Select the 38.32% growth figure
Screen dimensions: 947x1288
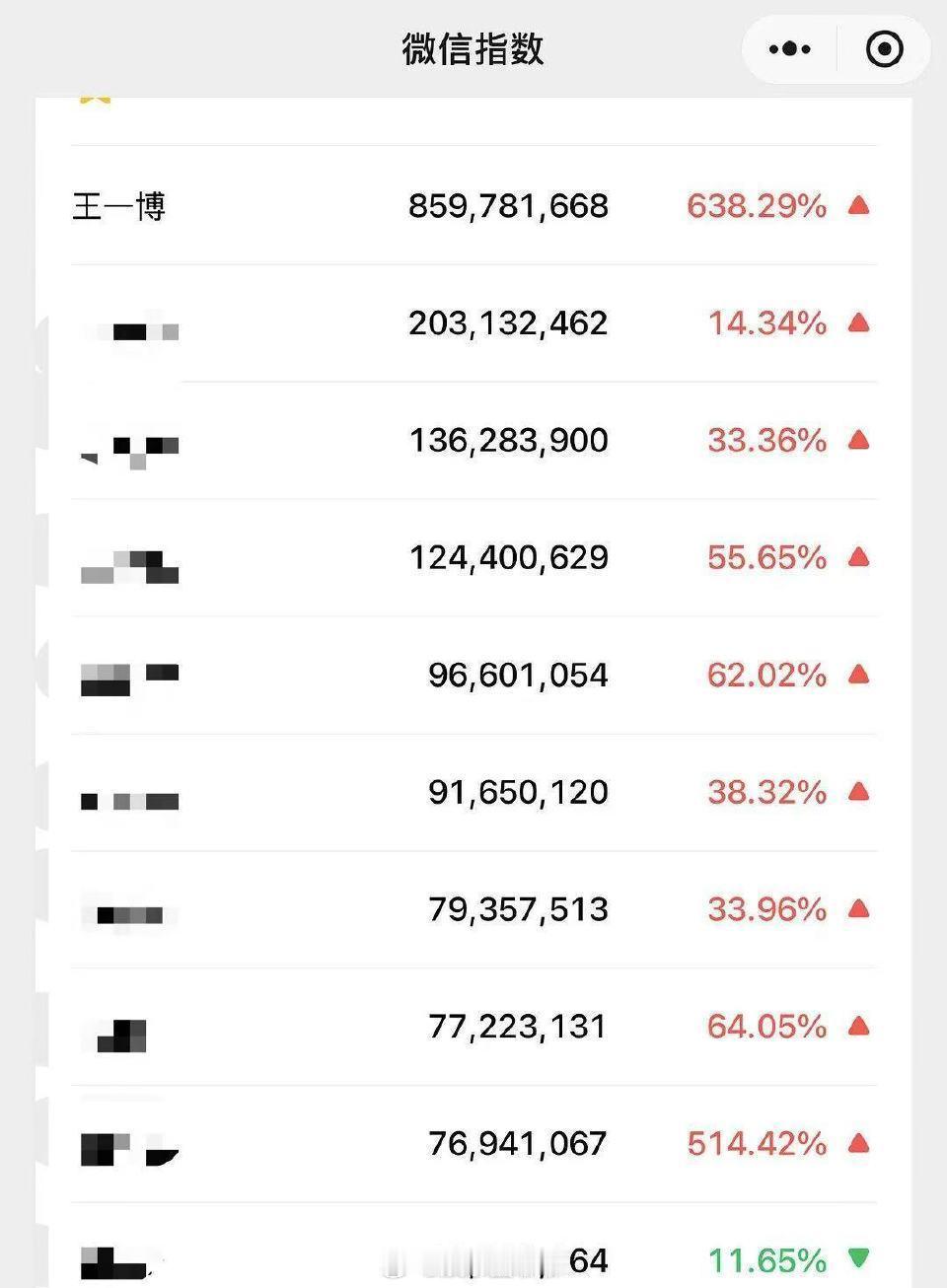tap(766, 792)
